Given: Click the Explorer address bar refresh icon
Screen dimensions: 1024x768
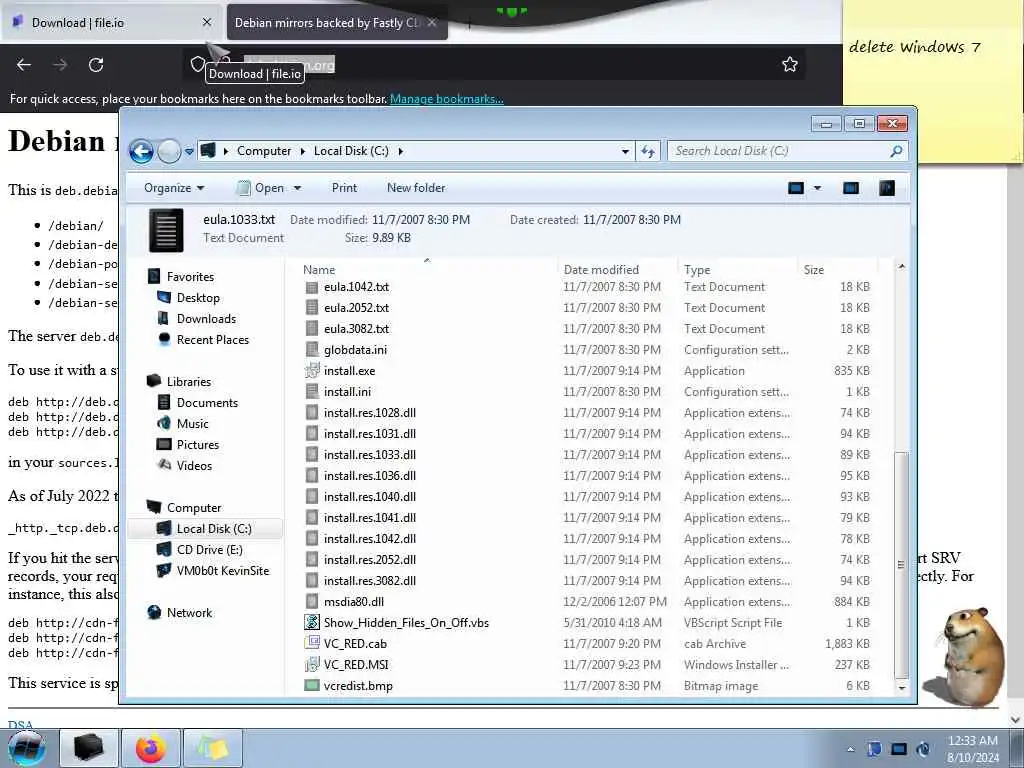Looking at the screenshot, I should 648,152.
